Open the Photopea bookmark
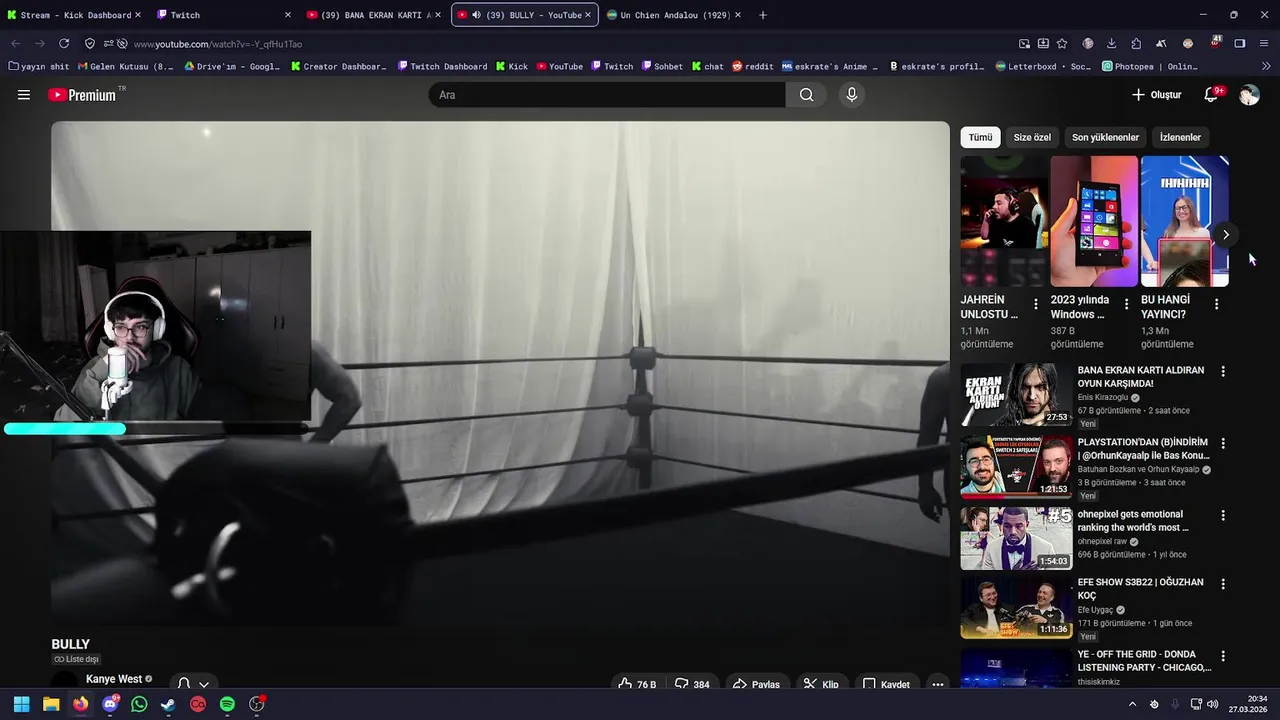 click(1150, 66)
